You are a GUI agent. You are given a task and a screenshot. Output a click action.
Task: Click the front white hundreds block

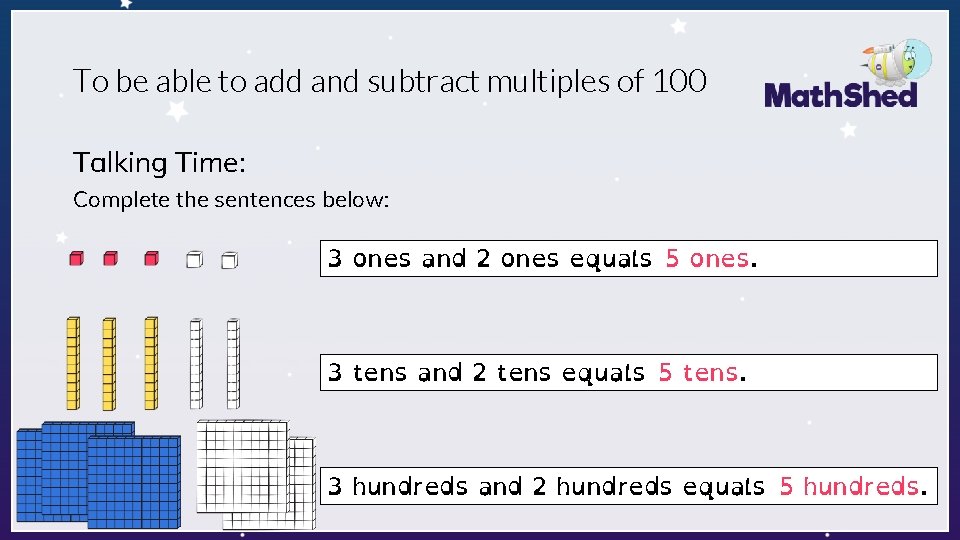pos(242,467)
